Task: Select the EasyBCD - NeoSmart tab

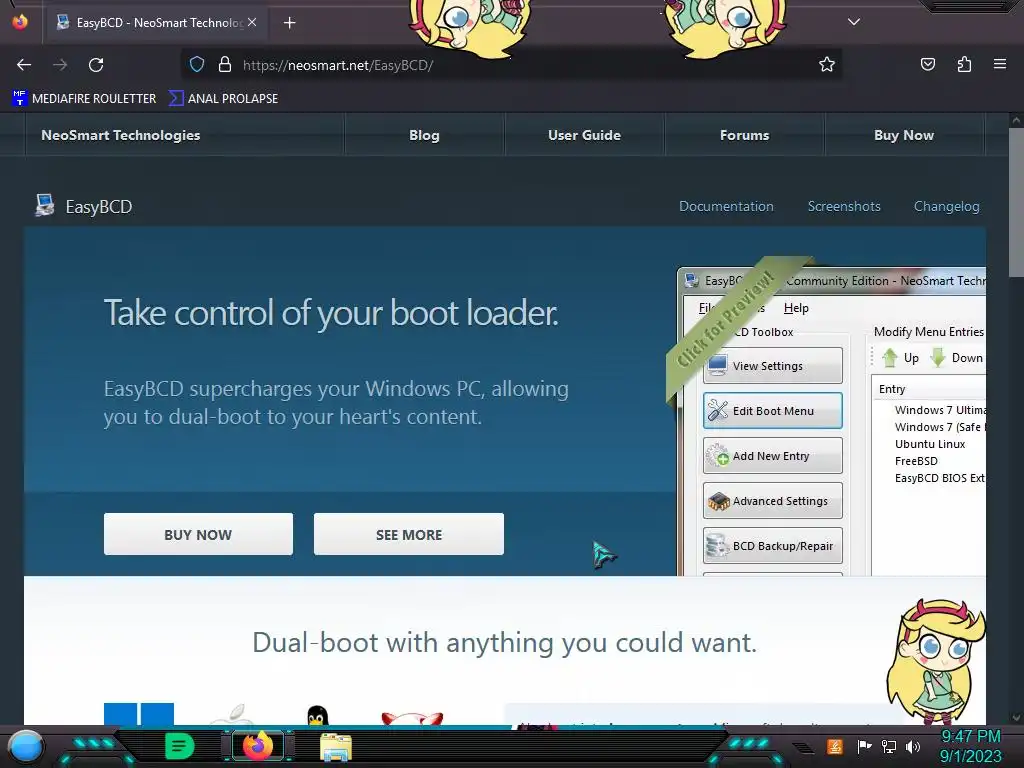Action: [x=154, y=23]
